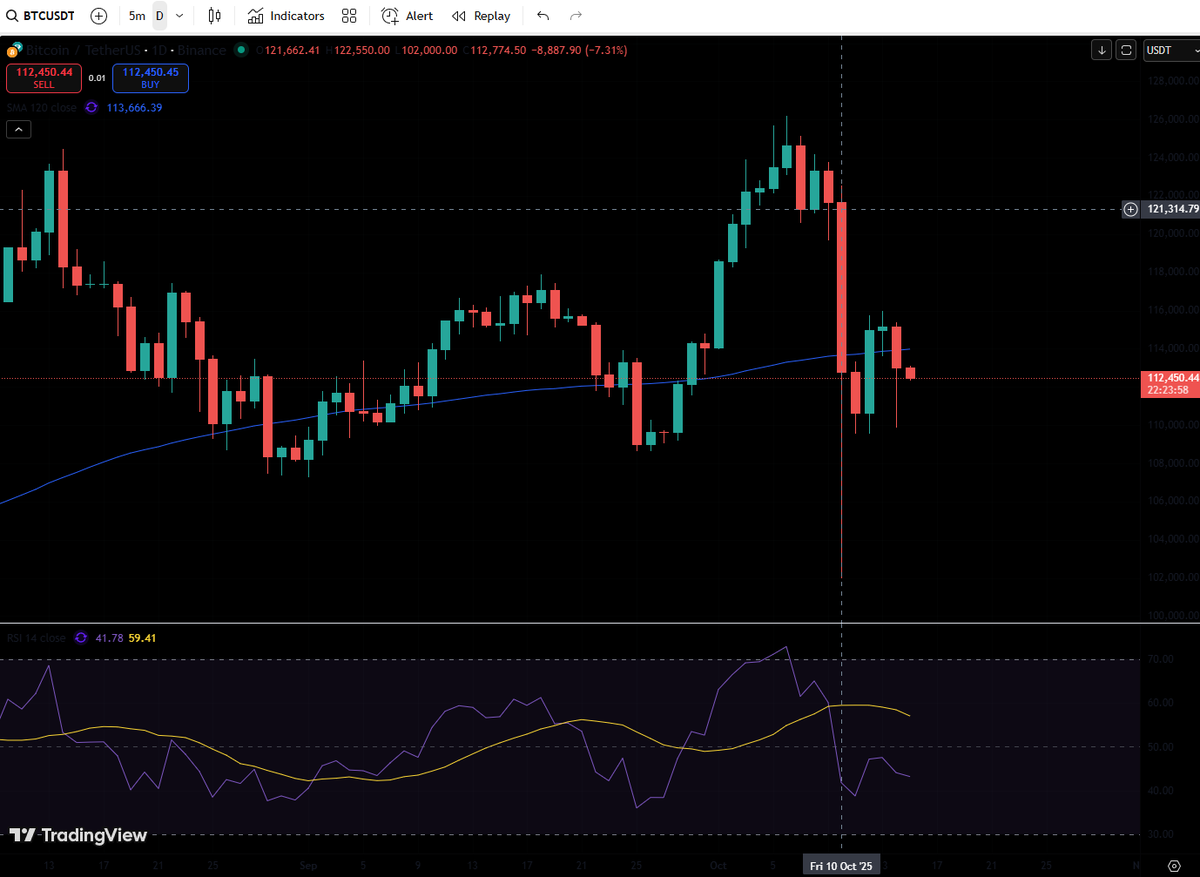
Task: Click the 128,000.00 price scale label
Action: point(1171,81)
